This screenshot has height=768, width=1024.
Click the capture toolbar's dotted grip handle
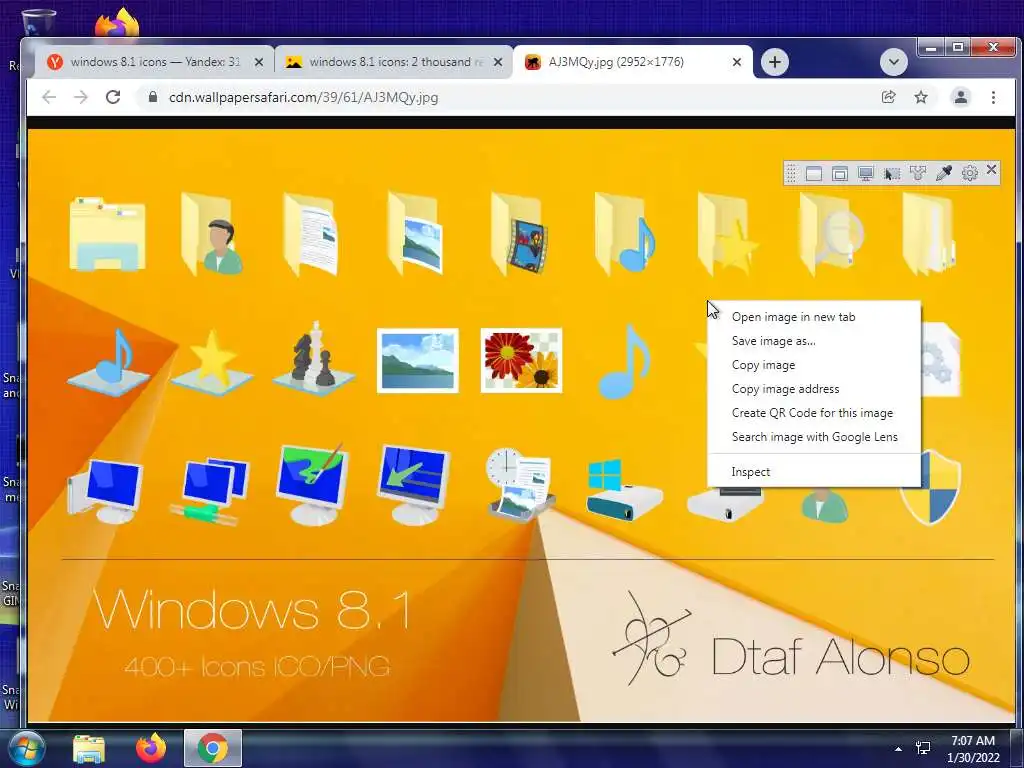click(791, 173)
